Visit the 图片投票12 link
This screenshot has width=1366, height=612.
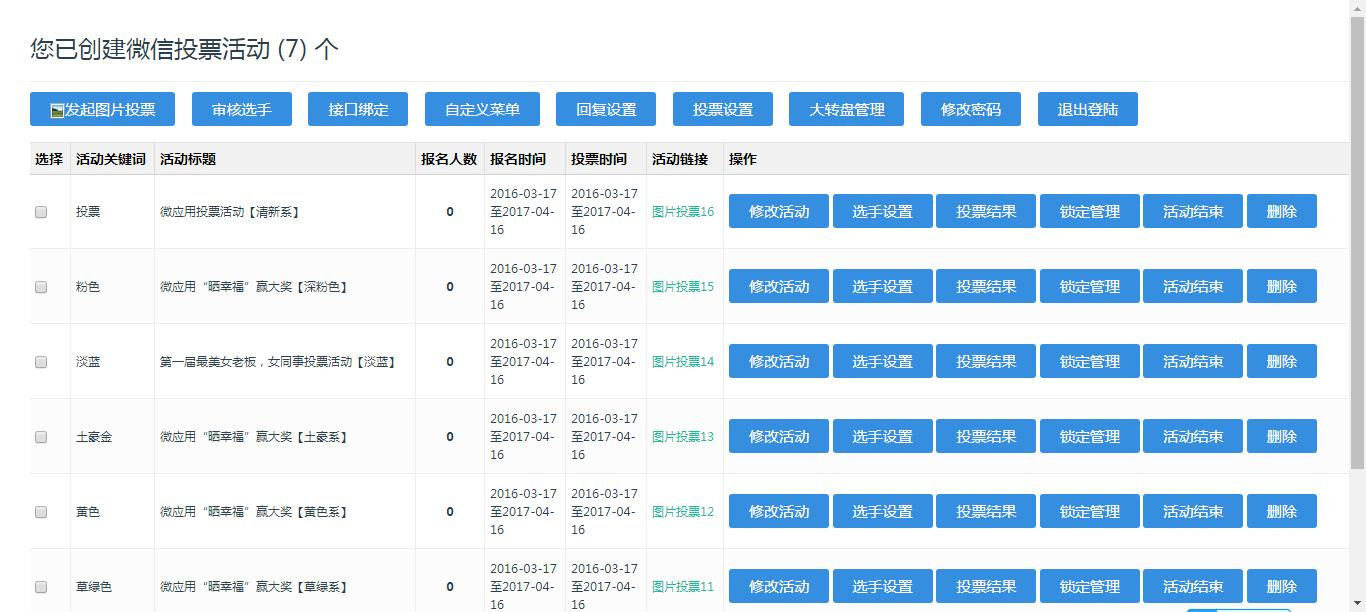click(683, 511)
